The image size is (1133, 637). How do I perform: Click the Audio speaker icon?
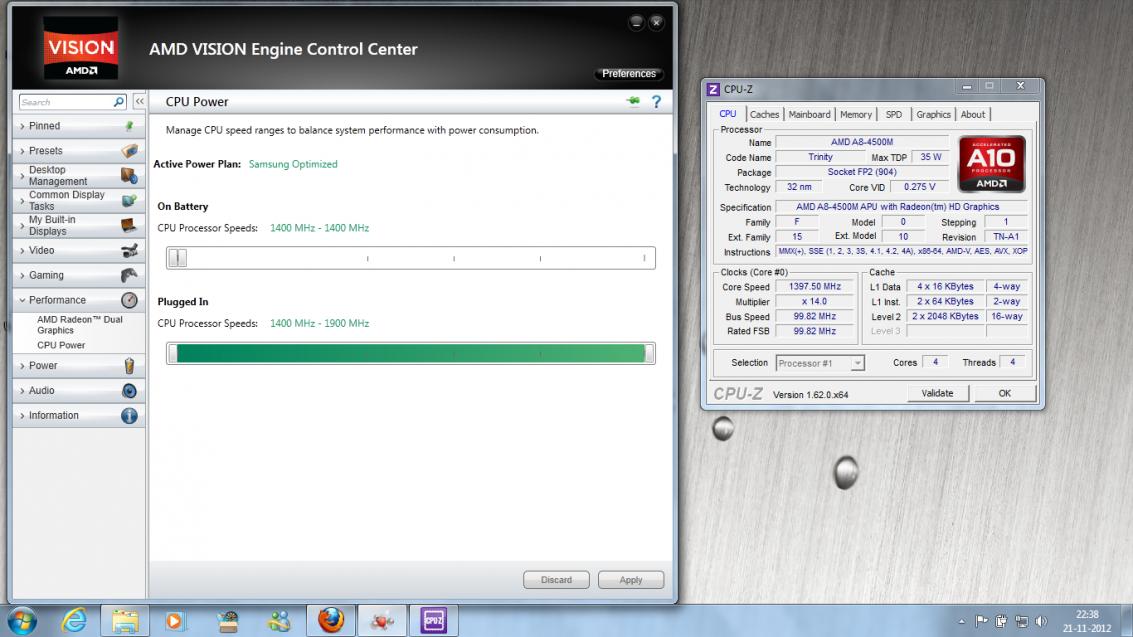(x=129, y=391)
